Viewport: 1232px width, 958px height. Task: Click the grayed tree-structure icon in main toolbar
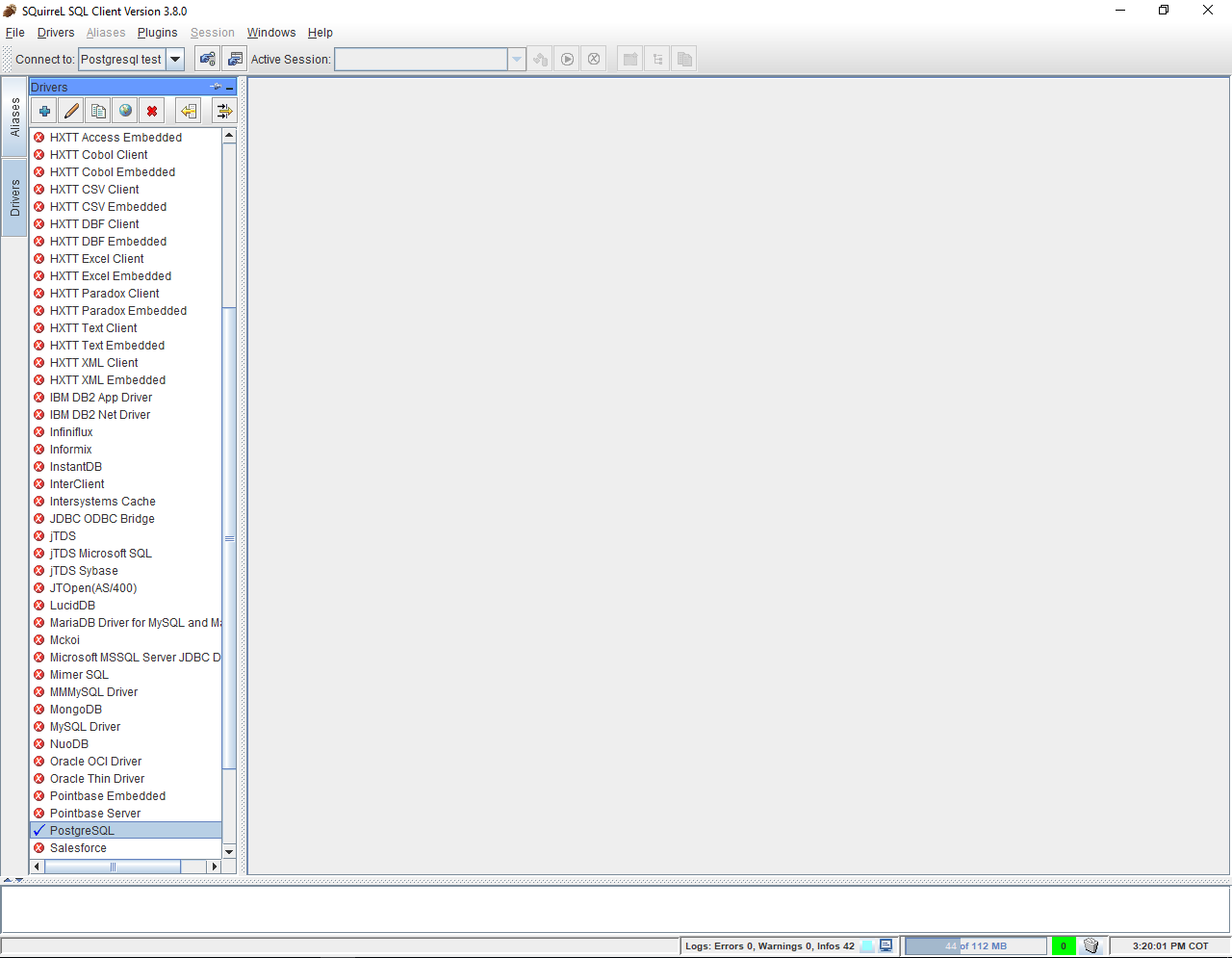click(x=657, y=59)
